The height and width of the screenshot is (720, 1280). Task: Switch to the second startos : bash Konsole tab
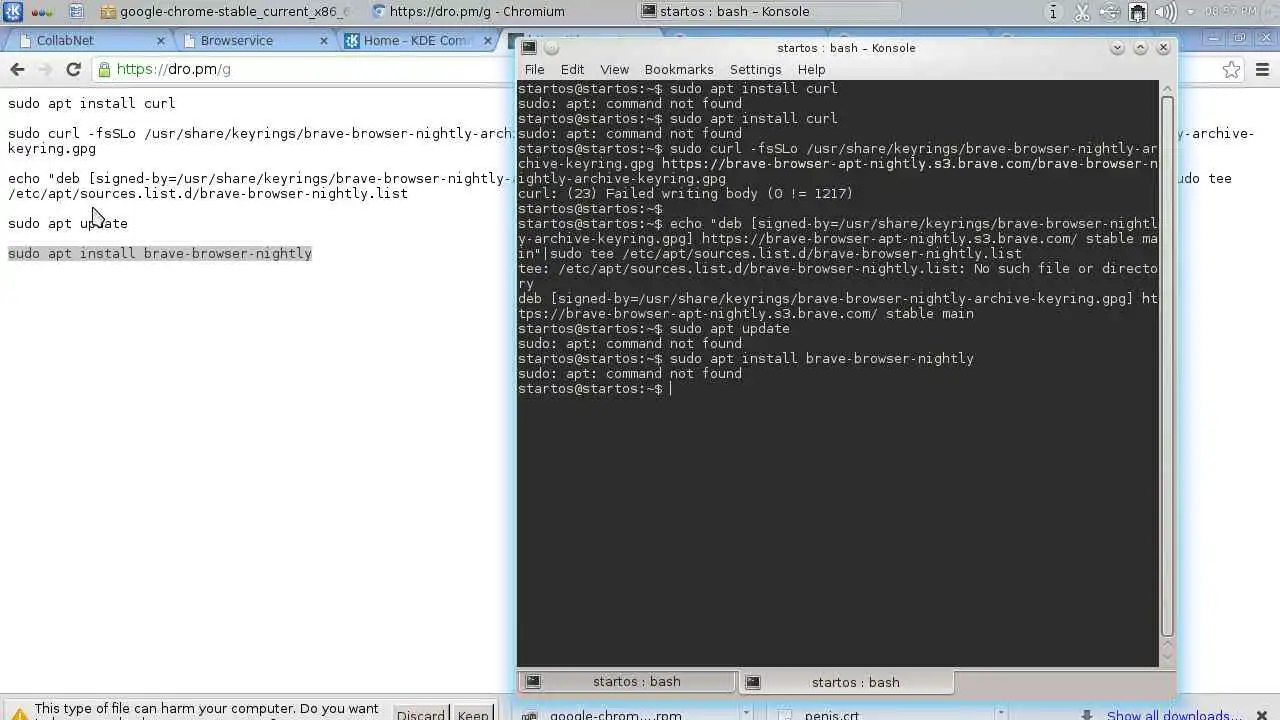pyautogui.click(x=846, y=682)
